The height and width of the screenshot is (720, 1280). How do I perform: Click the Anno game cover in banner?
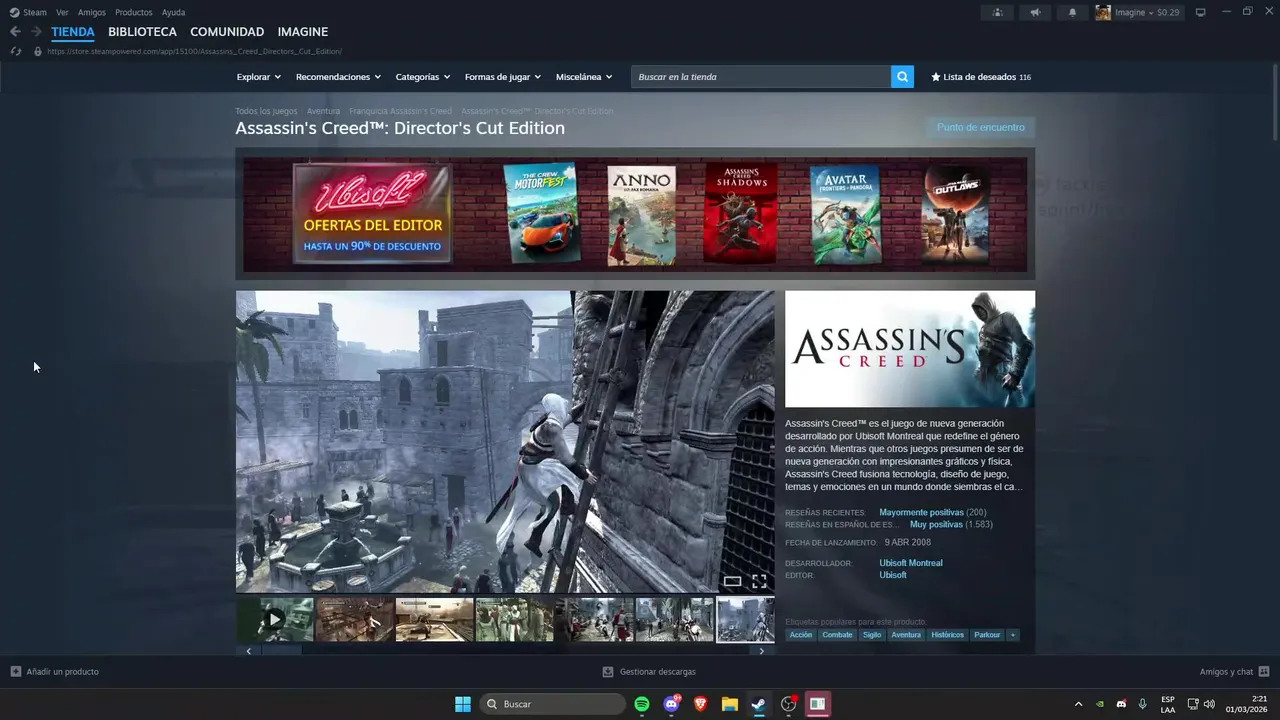click(641, 214)
